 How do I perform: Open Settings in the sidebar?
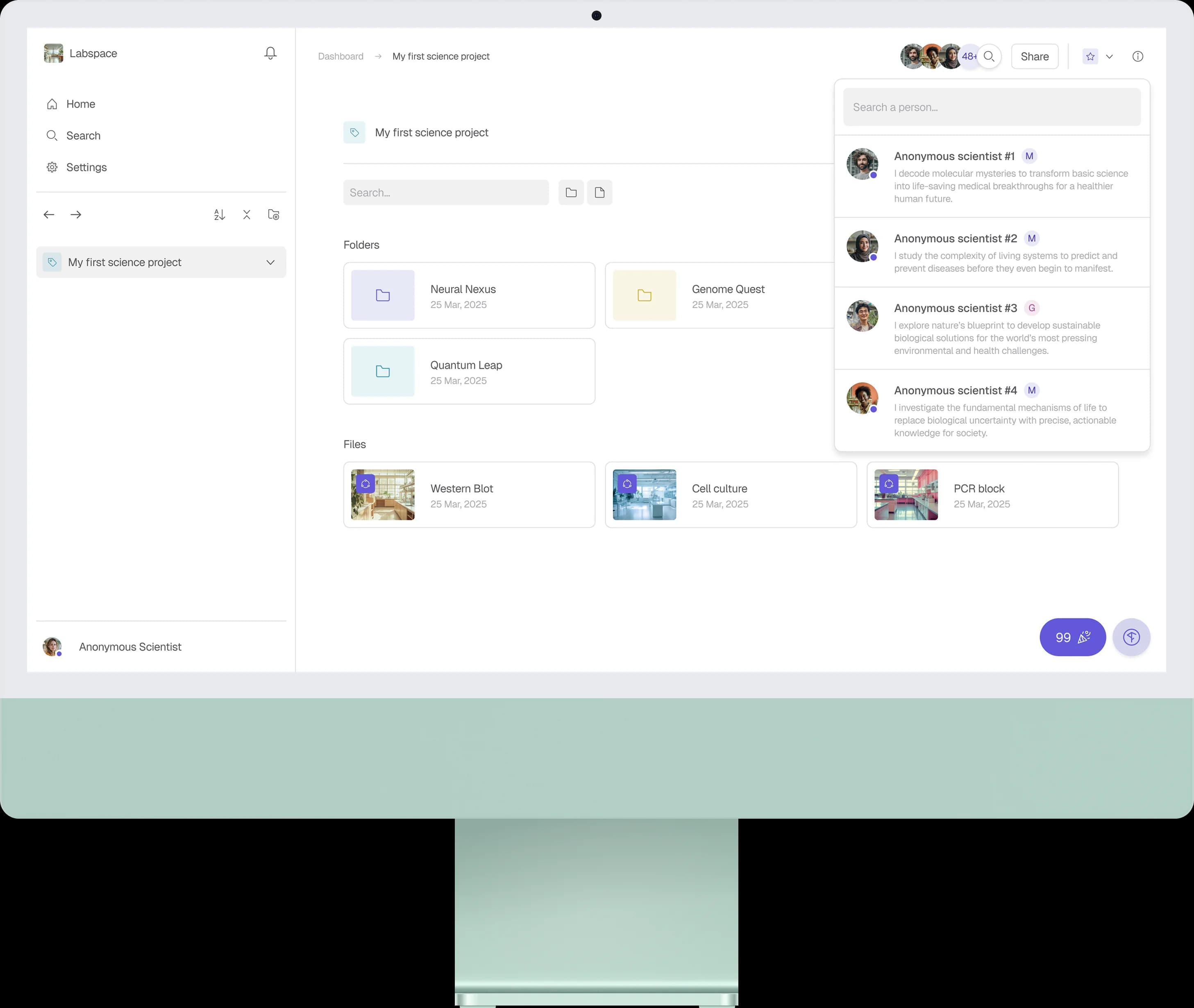(x=77, y=168)
